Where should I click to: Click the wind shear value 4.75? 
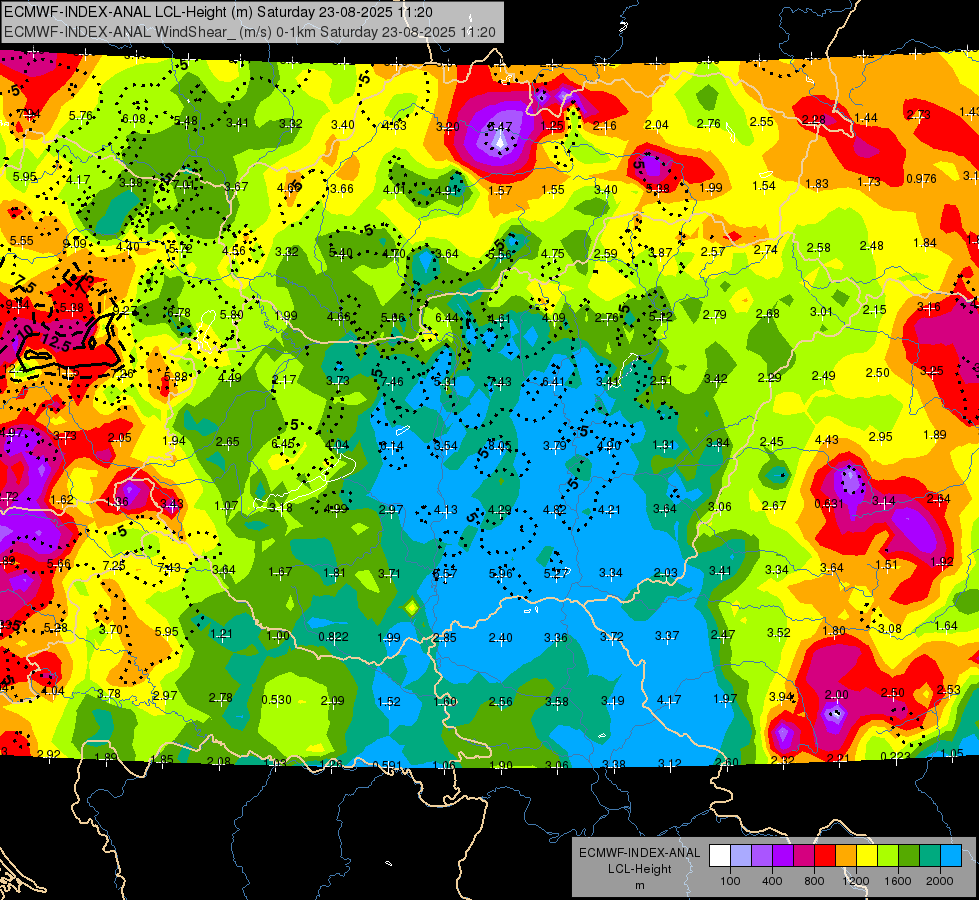coord(553,254)
